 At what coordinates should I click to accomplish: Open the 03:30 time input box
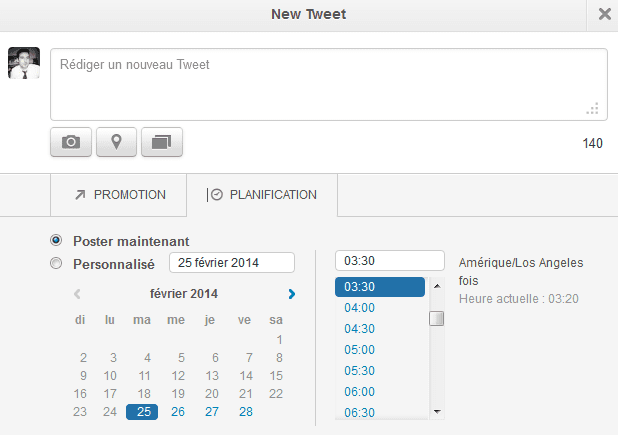coord(390,261)
